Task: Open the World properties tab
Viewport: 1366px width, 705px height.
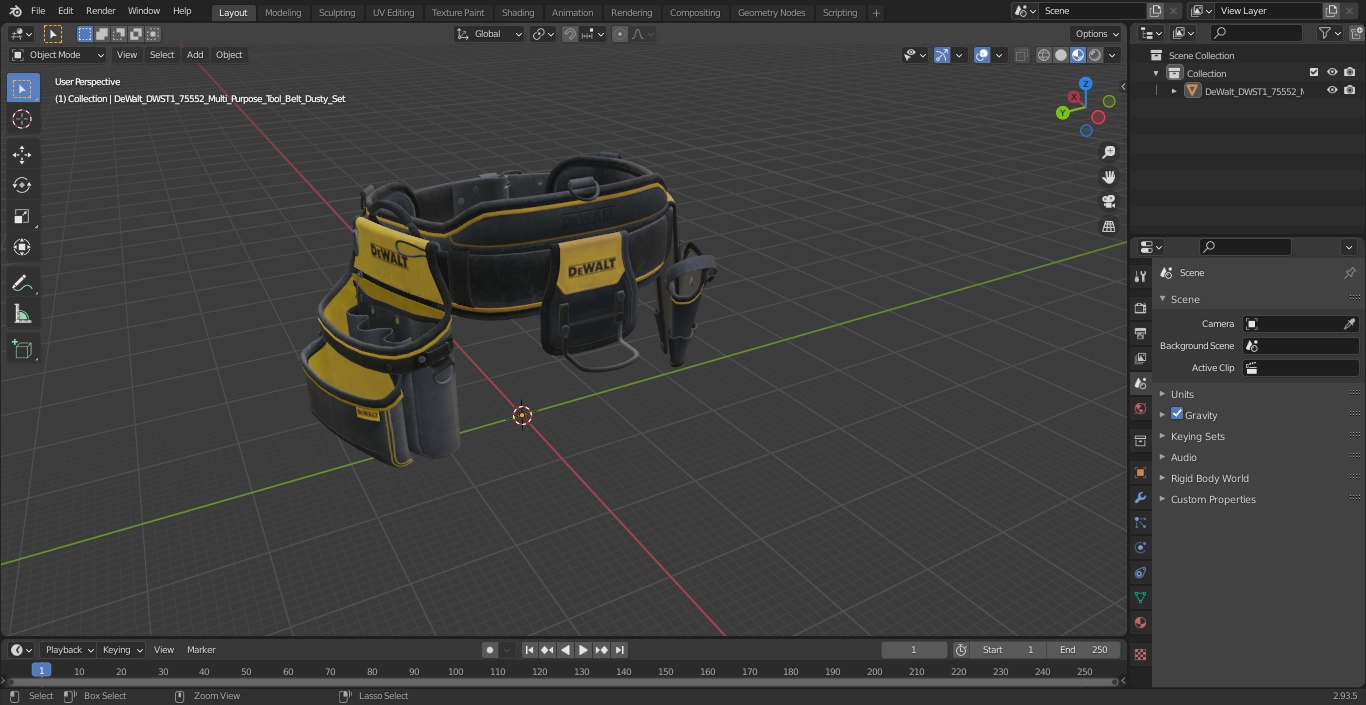Action: 1140,408
